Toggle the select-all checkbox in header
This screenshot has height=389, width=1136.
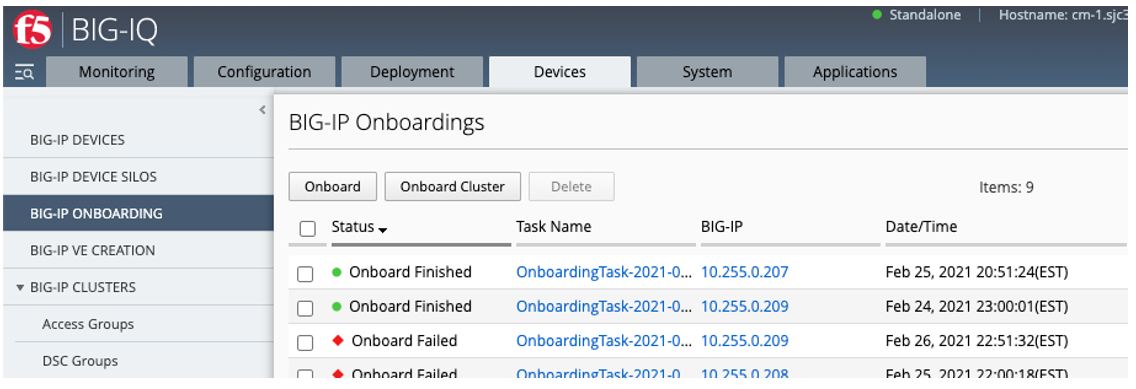point(308,229)
